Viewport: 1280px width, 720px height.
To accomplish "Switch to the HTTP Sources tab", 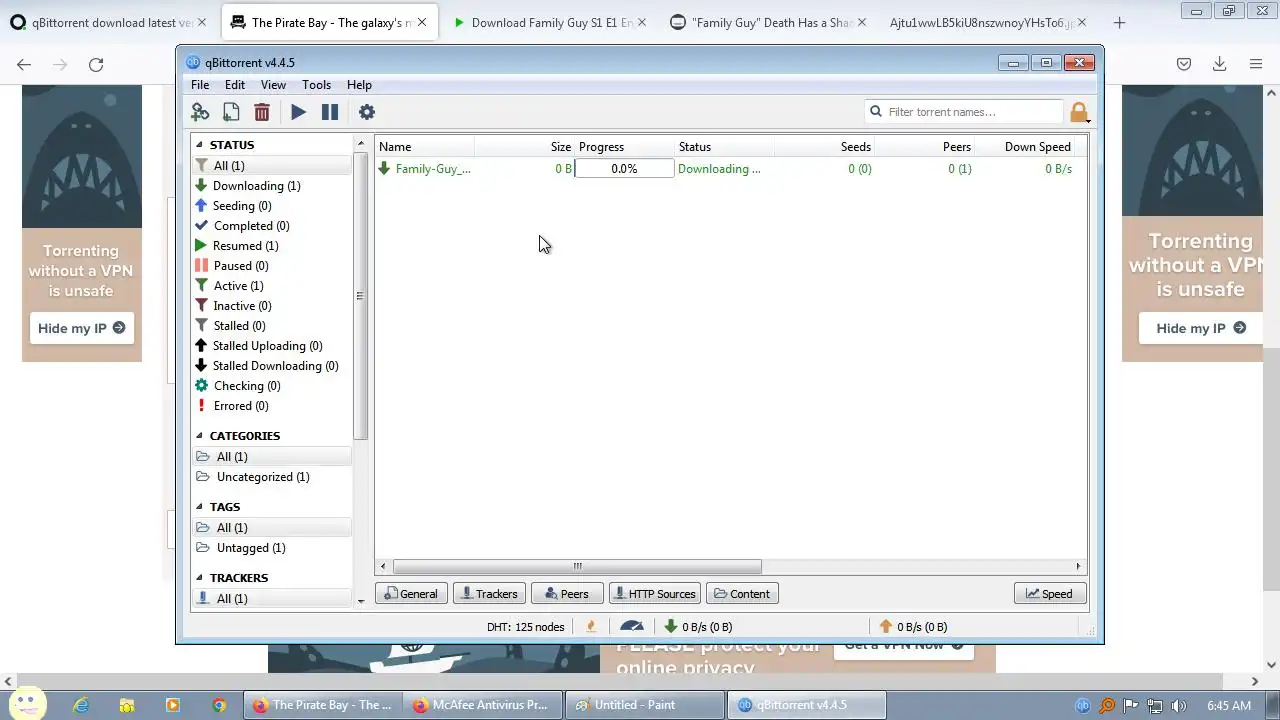I will tap(655, 594).
